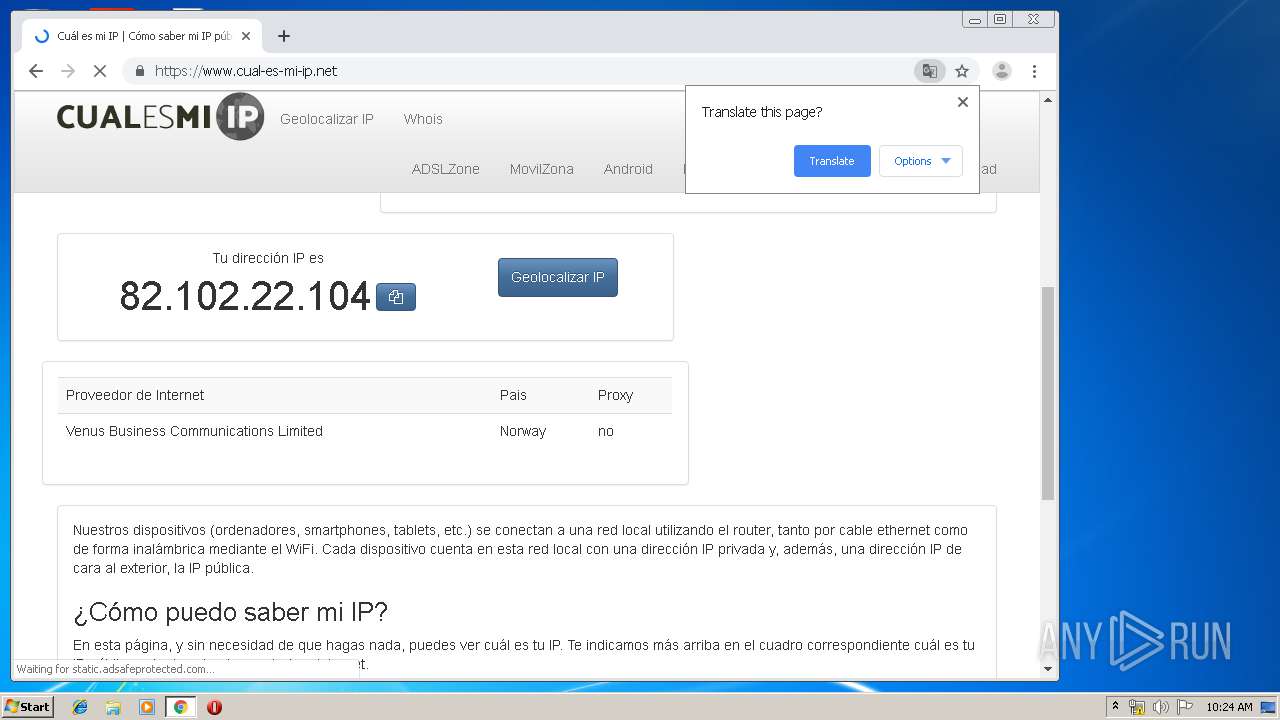1280x720 pixels.
Task: Open the Chrome three-dot menu
Action: tap(1034, 71)
